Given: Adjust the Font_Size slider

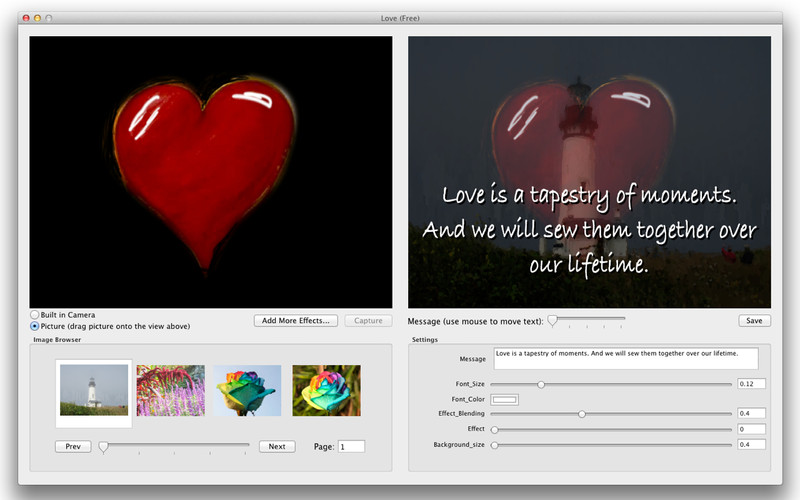Looking at the screenshot, I should pyautogui.click(x=611, y=384).
